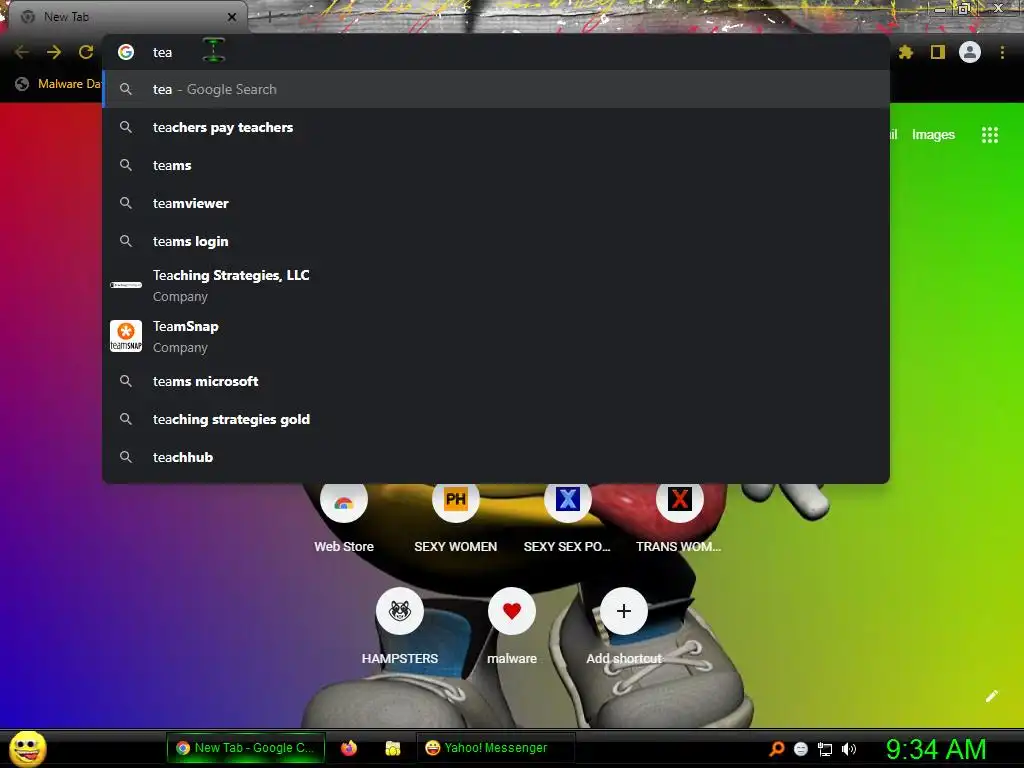Click the network tray icon
Viewport: 1024px width, 768px height.
[825, 749]
